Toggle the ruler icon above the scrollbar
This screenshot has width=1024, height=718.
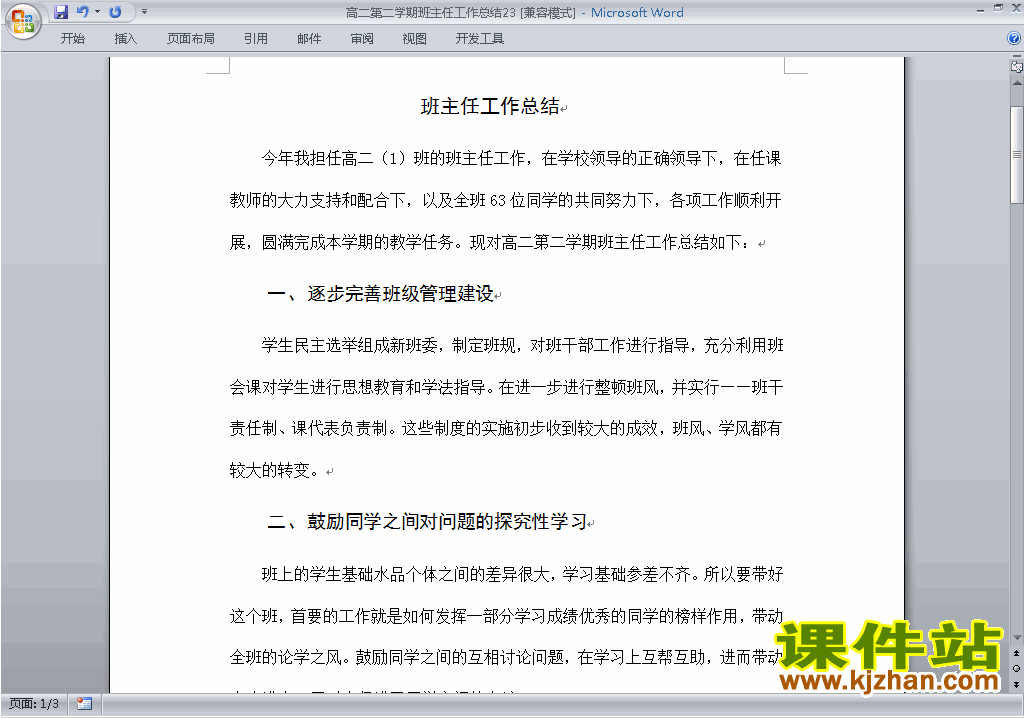coord(1016,66)
